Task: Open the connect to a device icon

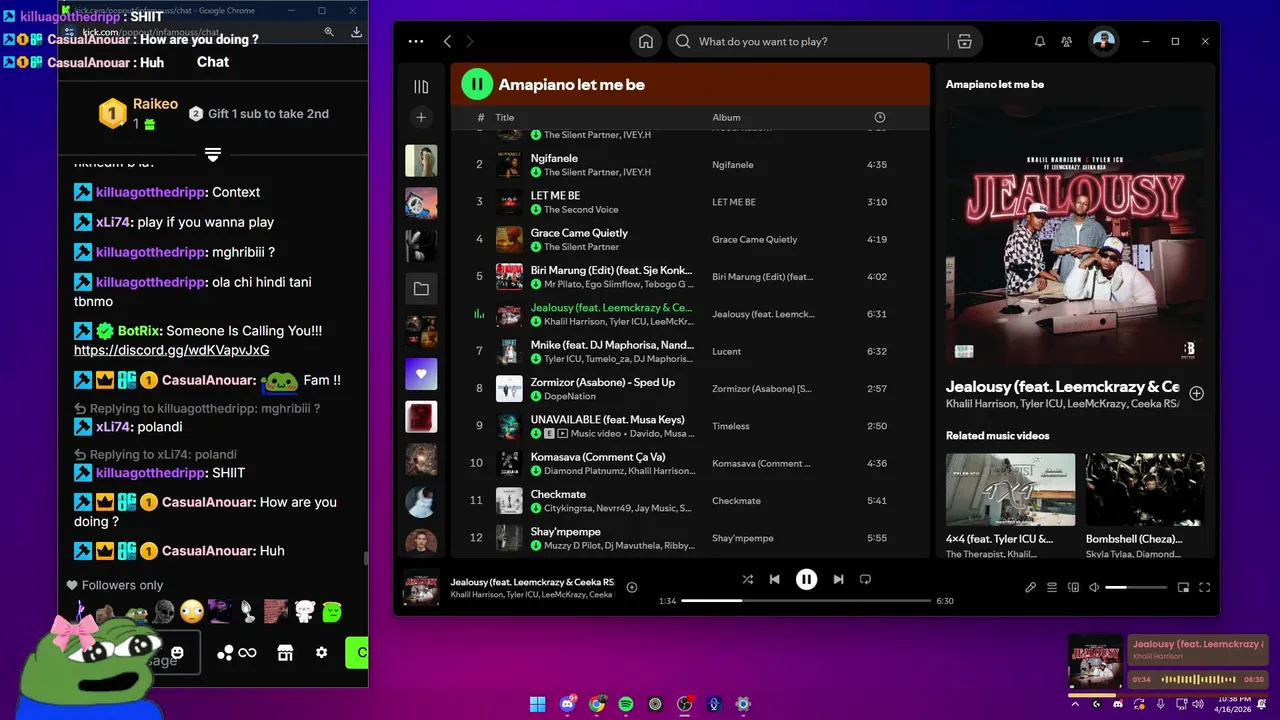Action: click(x=1073, y=588)
